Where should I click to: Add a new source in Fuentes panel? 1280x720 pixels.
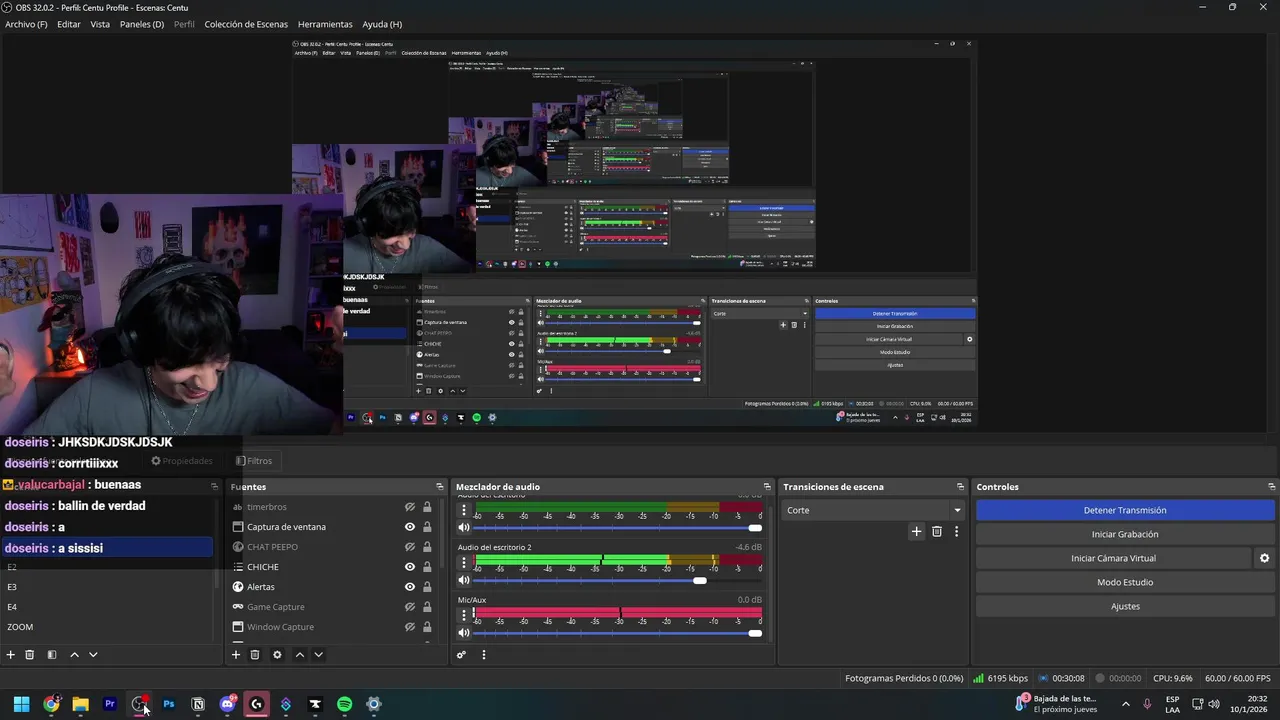[x=236, y=655]
